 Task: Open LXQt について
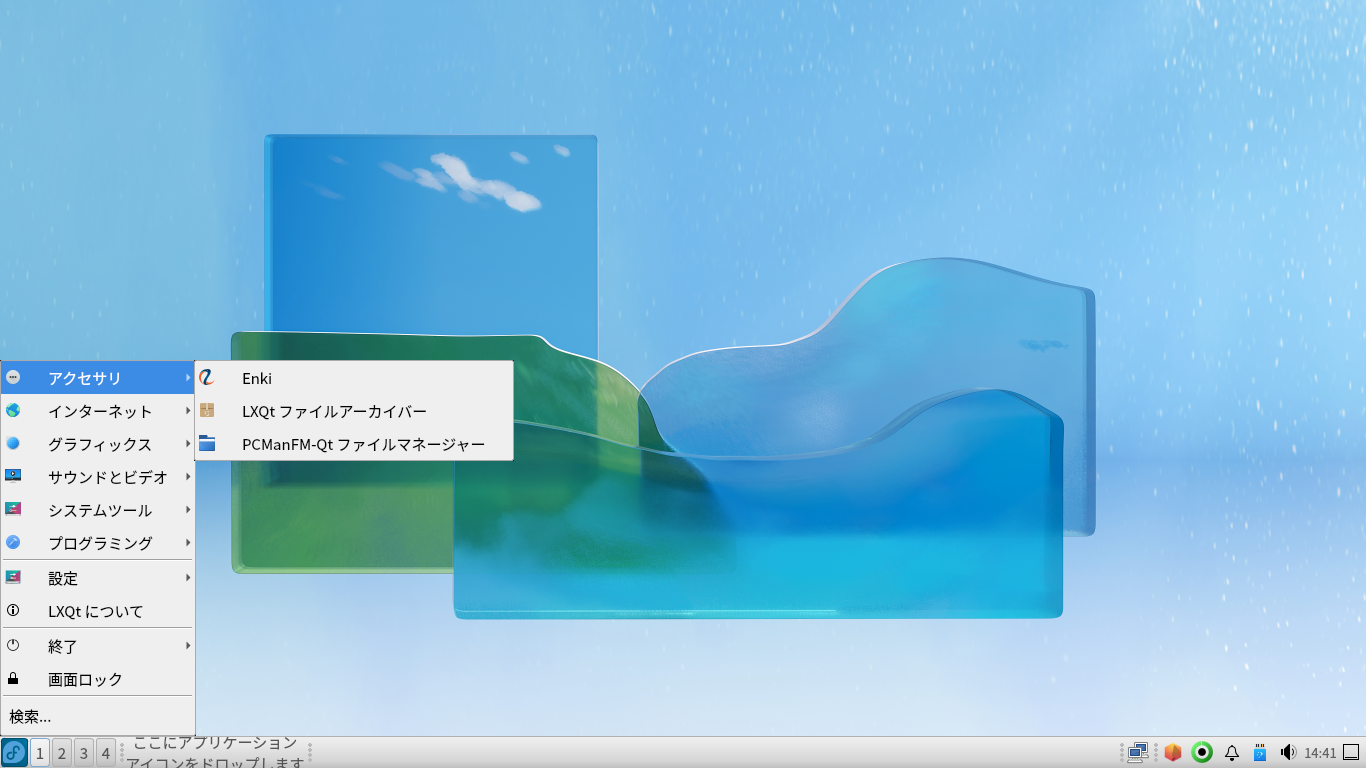[98, 611]
